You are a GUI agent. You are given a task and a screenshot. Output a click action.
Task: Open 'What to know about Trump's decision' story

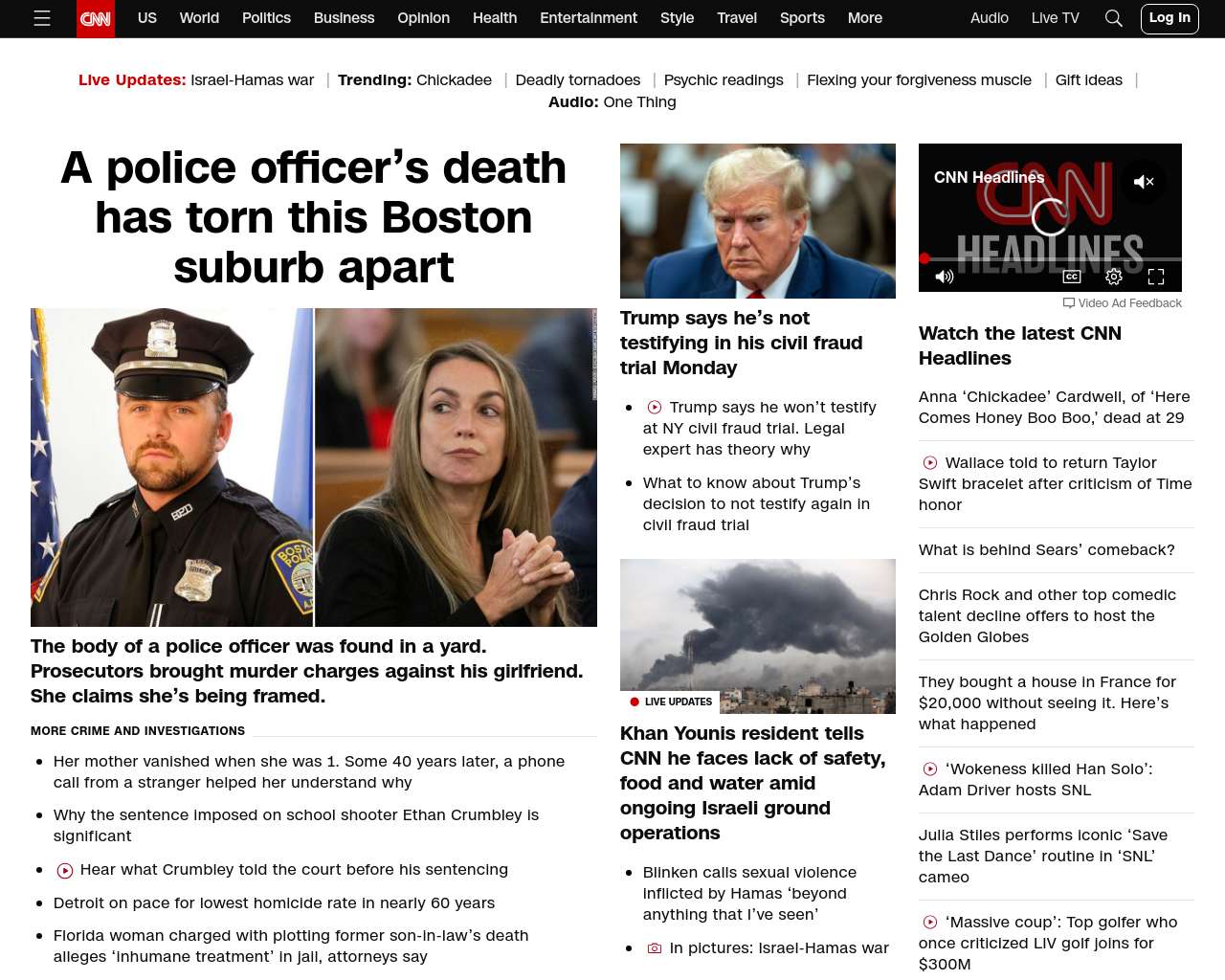(x=757, y=504)
